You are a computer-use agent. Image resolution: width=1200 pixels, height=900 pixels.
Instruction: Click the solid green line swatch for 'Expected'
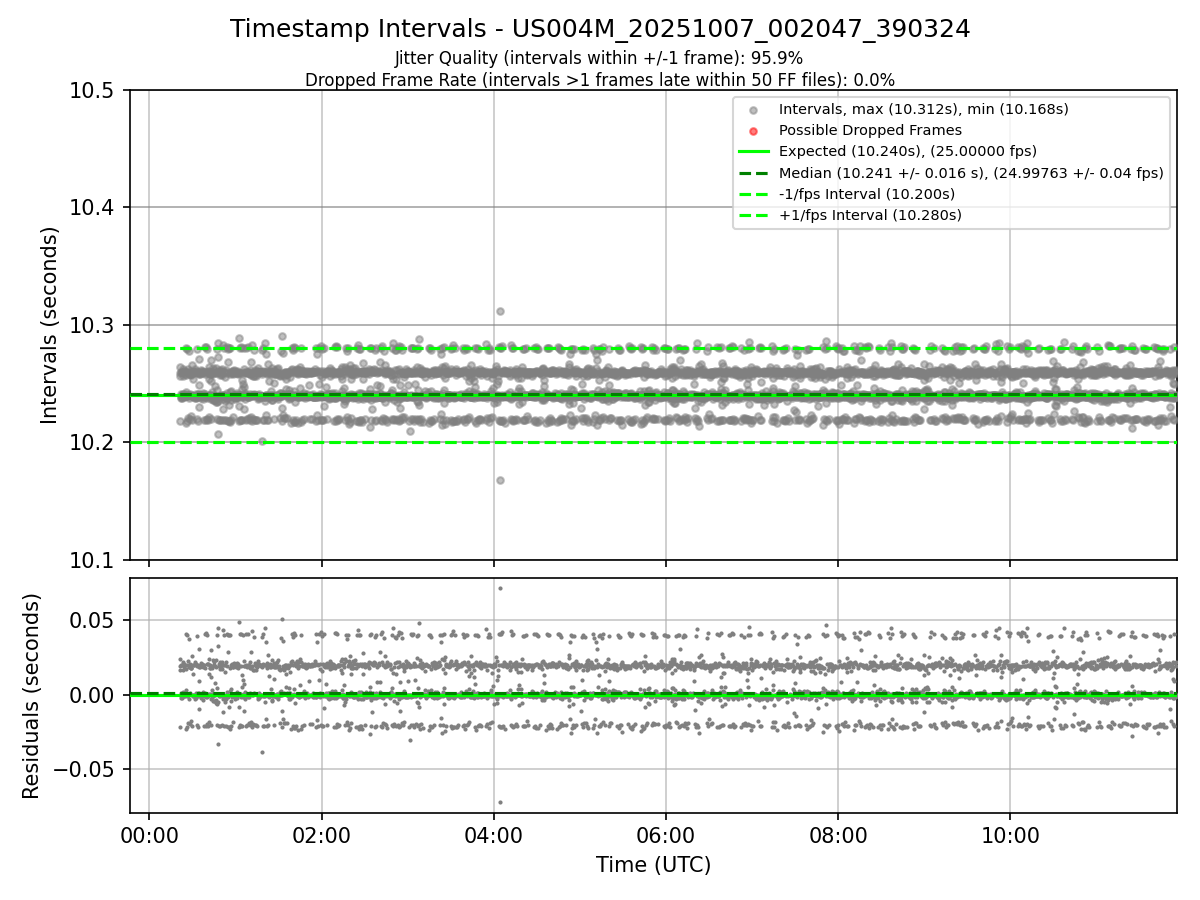point(754,152)
